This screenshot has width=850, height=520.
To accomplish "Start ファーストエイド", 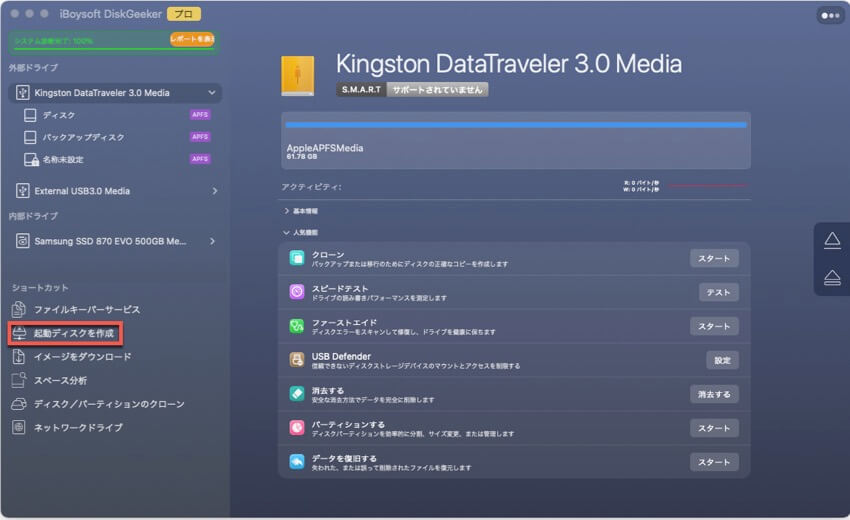I will point(714,326).
